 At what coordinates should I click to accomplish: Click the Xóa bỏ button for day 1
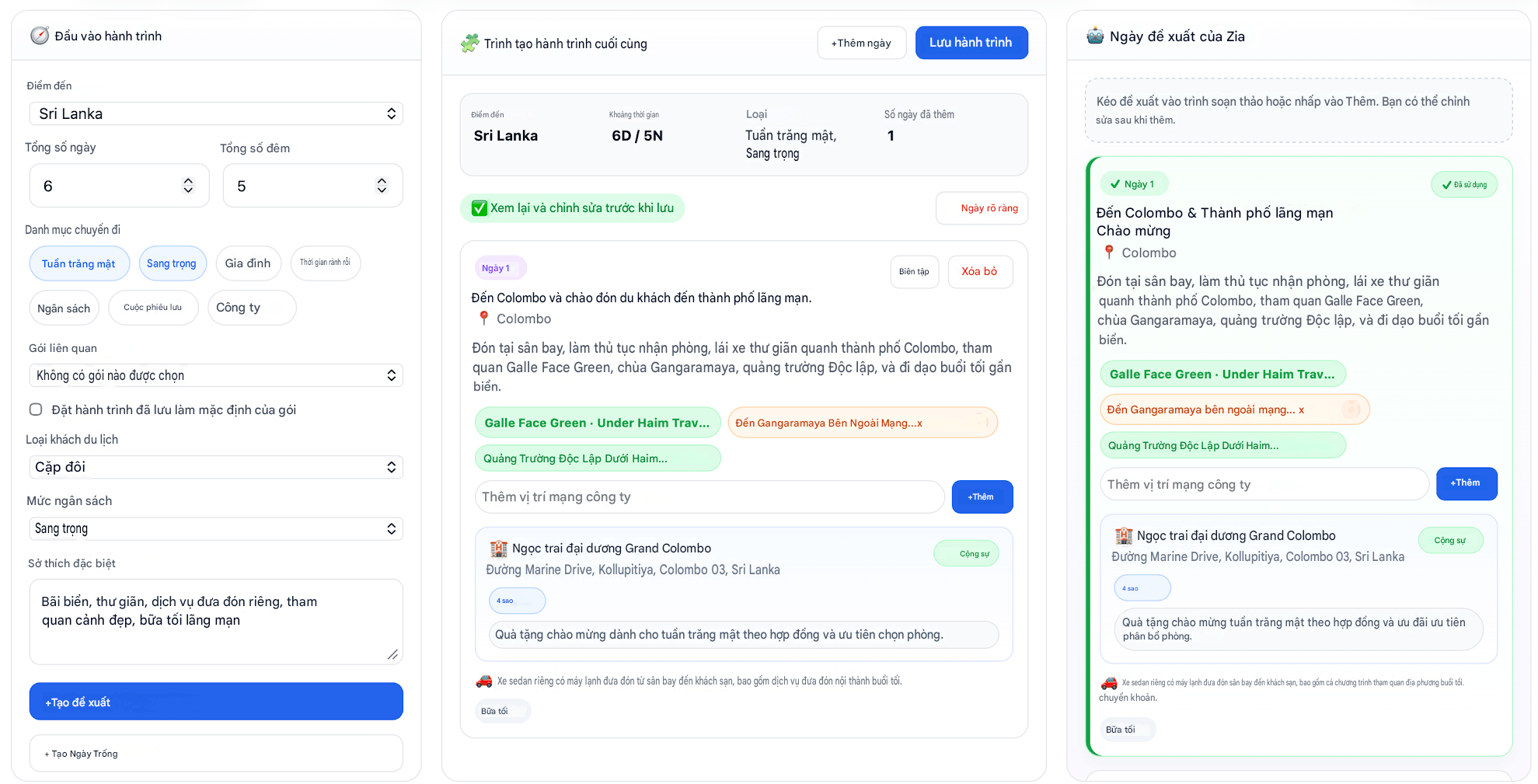[x=980, y=271]
